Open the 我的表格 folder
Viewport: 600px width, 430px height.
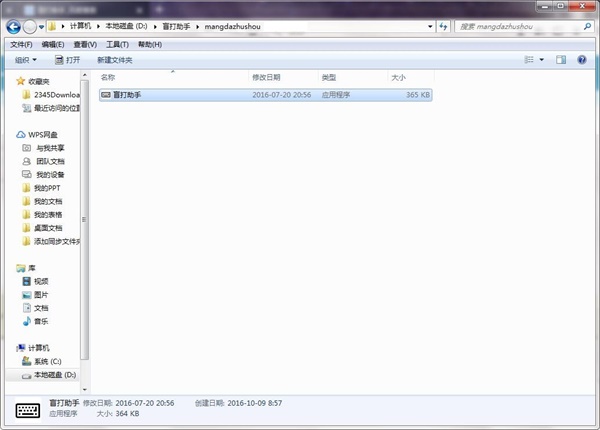tap(42, 215)
